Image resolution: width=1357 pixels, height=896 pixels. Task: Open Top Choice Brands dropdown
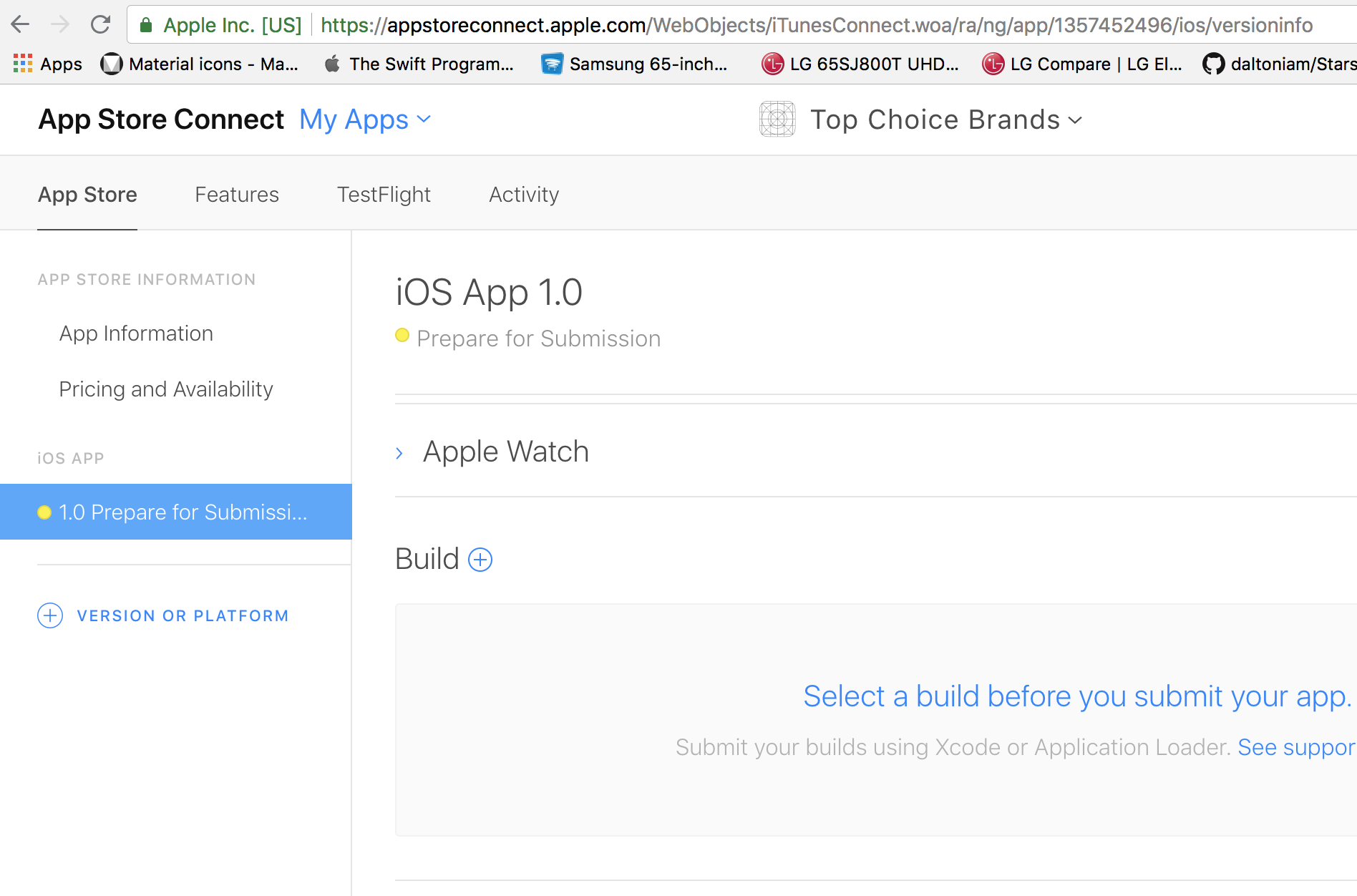[946, 120]
